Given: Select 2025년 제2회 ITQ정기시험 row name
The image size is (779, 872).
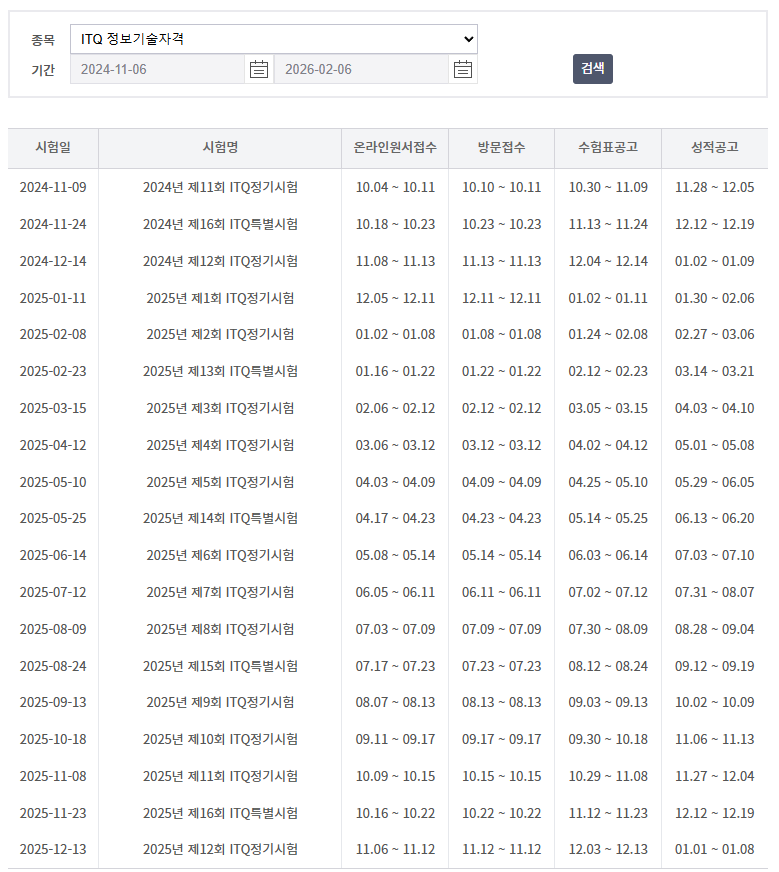Looking at the screenshot, I should point(220,334).
